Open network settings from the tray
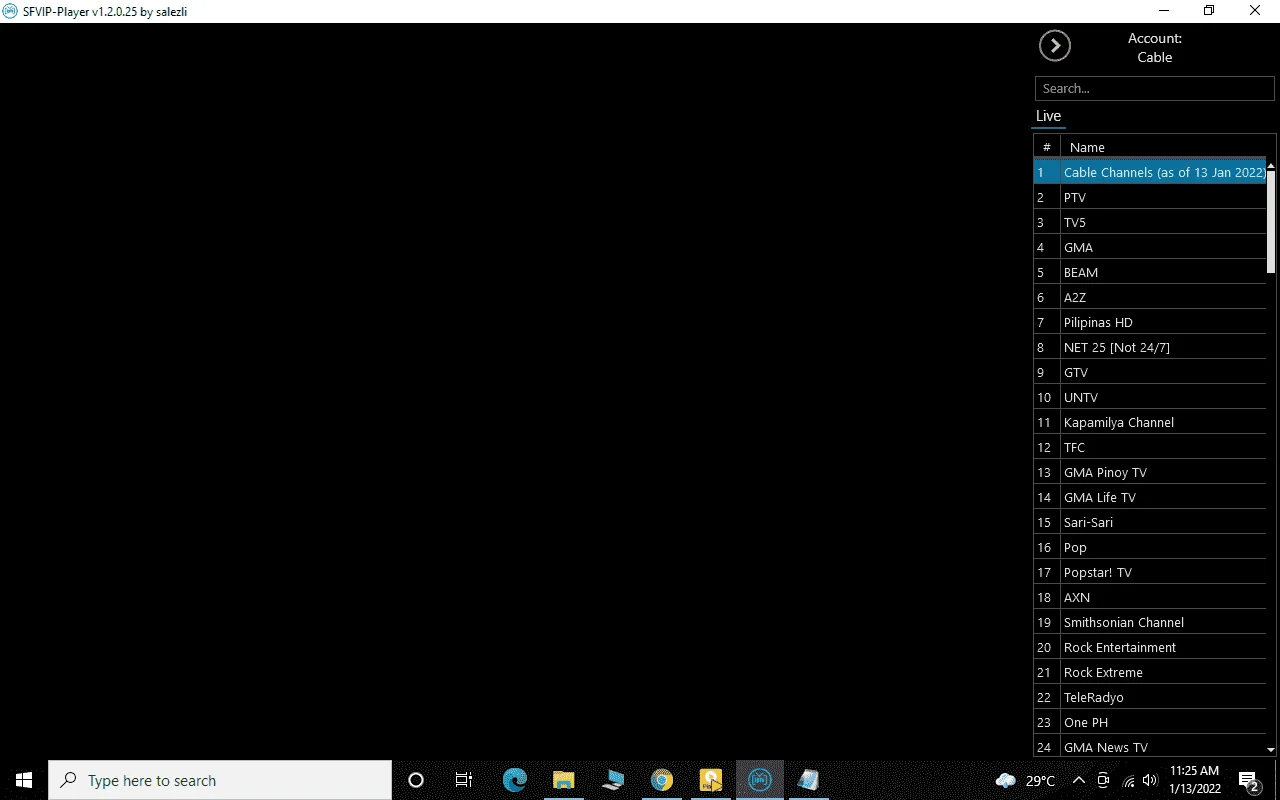Image resolution: width=1280 pixels, height=800 pixels. 1128,781
